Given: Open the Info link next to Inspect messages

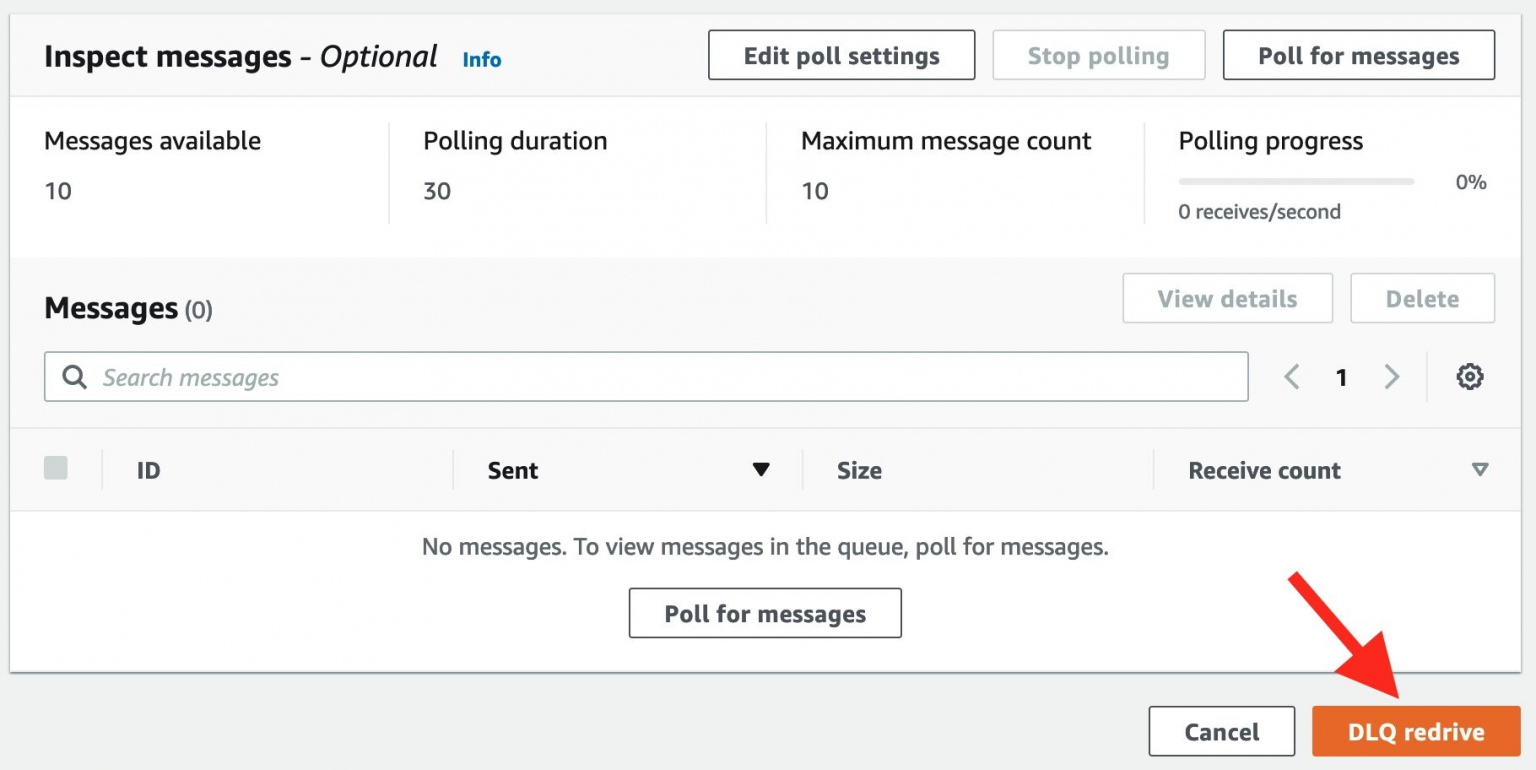Looking at the screenshot, I should [481, 59].
